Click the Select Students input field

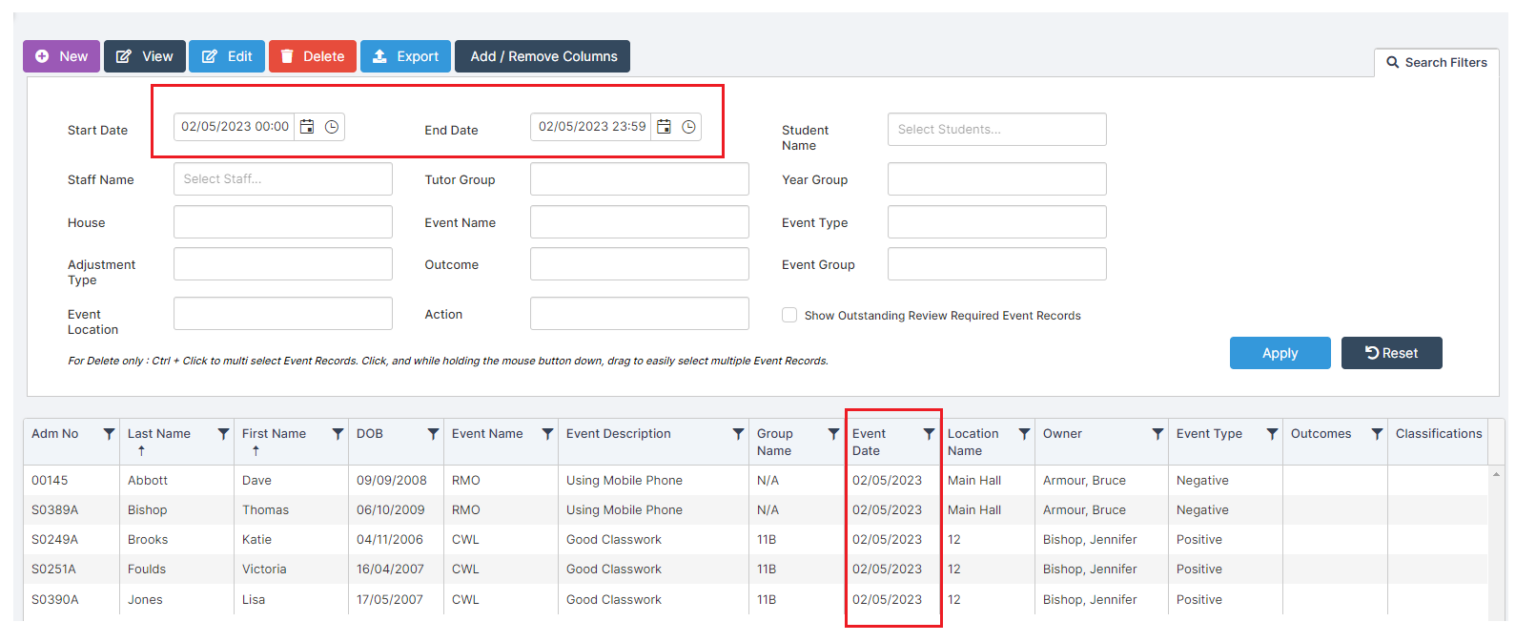[996, 129]
